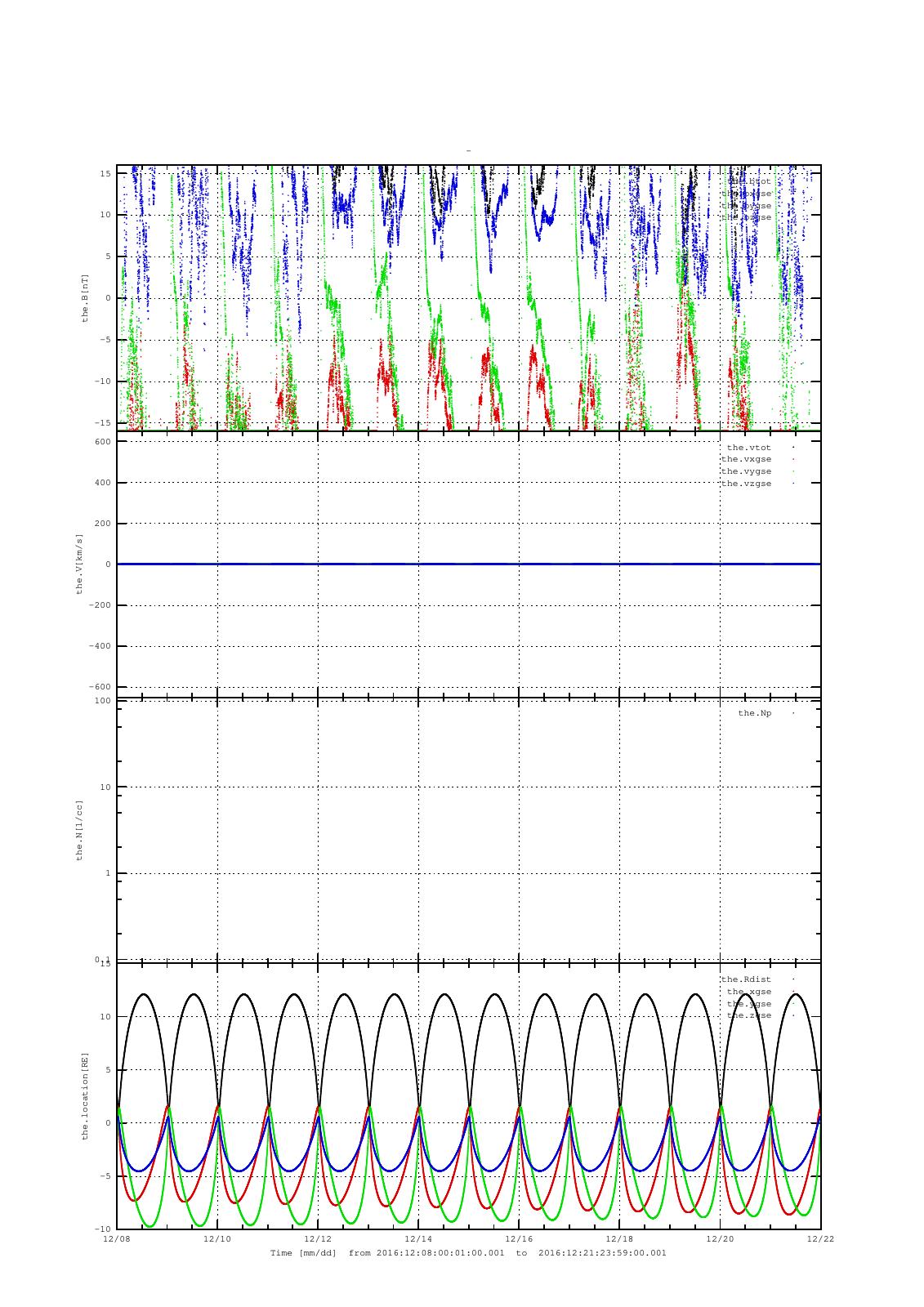This screenshot has width=924, height=1307.
Task: Click the '12/18' date tick label
Action: click(619, 1239)
